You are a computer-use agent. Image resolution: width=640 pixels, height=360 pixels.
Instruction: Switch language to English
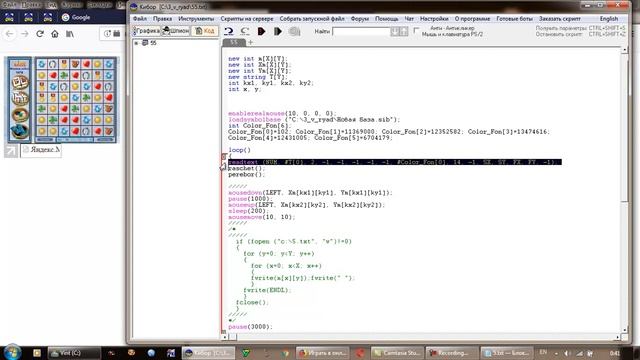609,19
